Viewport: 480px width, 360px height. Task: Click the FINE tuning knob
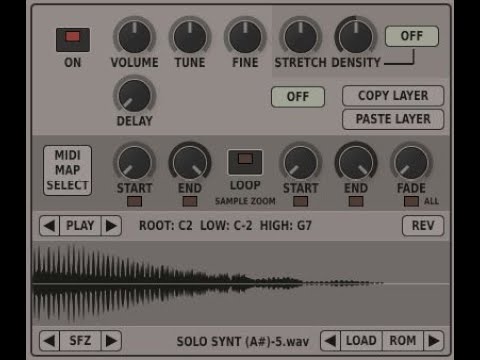click(x=245, y=37)
